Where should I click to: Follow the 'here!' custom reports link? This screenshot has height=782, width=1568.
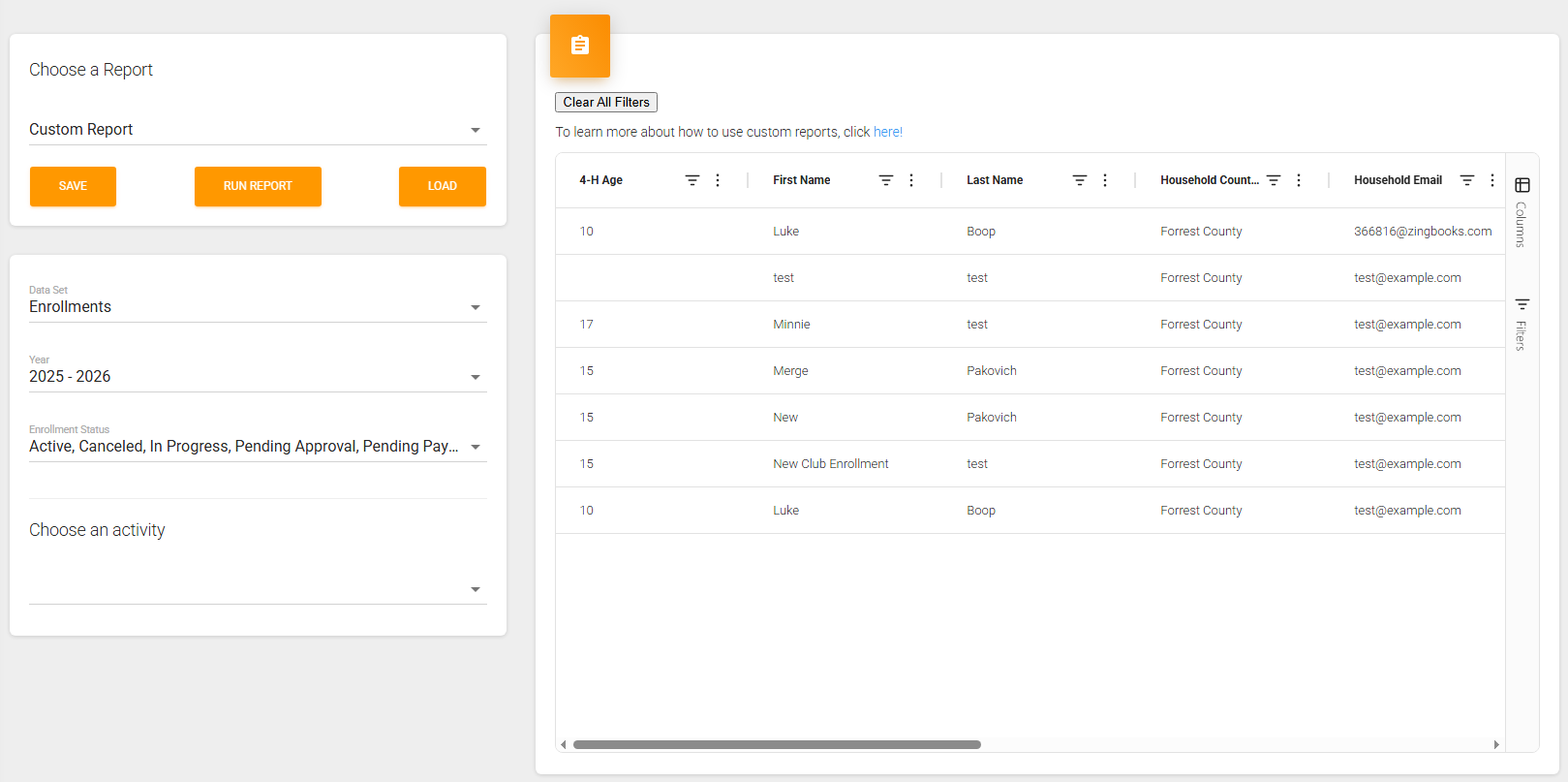point(887,132)
